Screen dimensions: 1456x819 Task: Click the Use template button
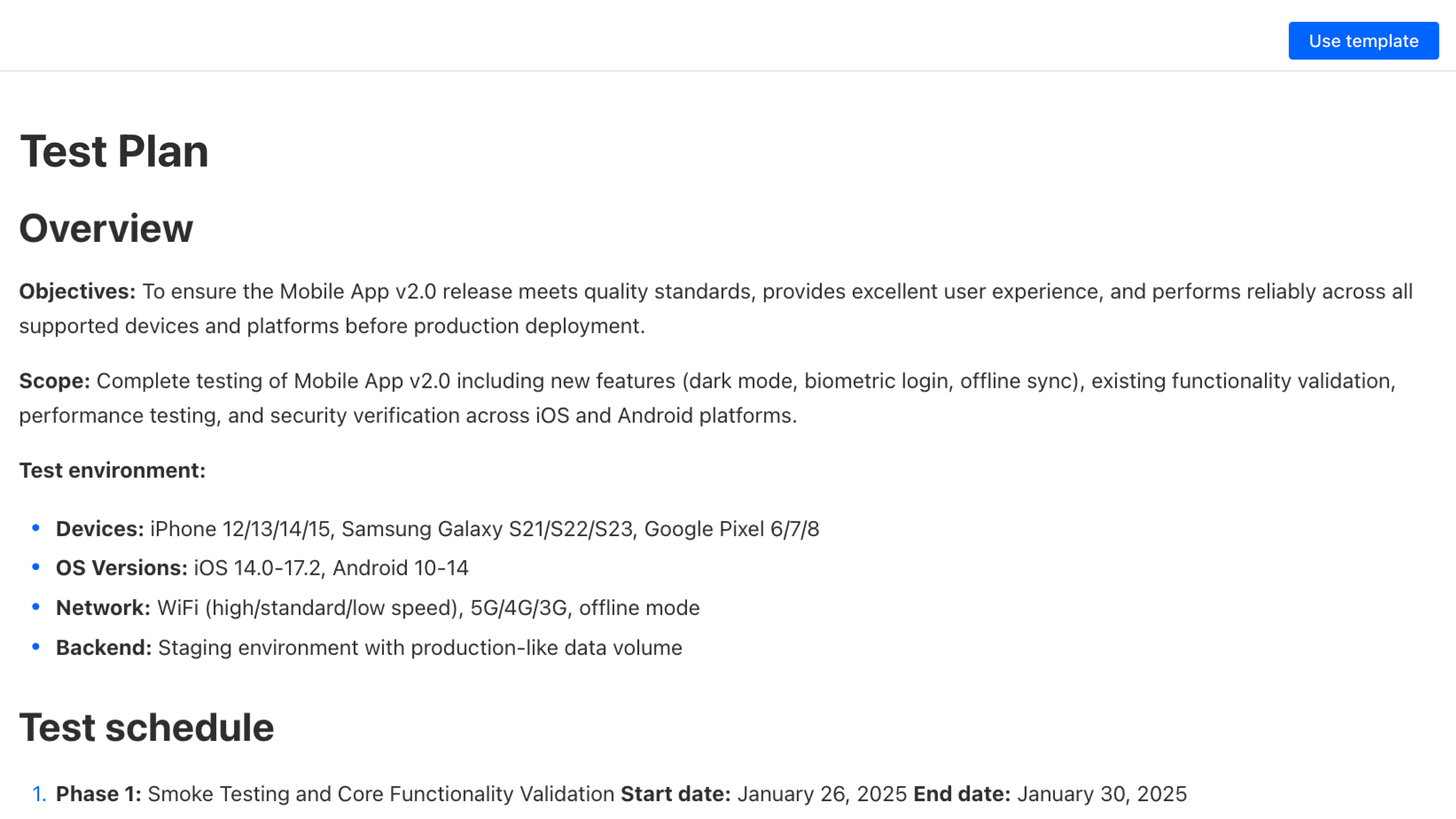coord(1363,41)
